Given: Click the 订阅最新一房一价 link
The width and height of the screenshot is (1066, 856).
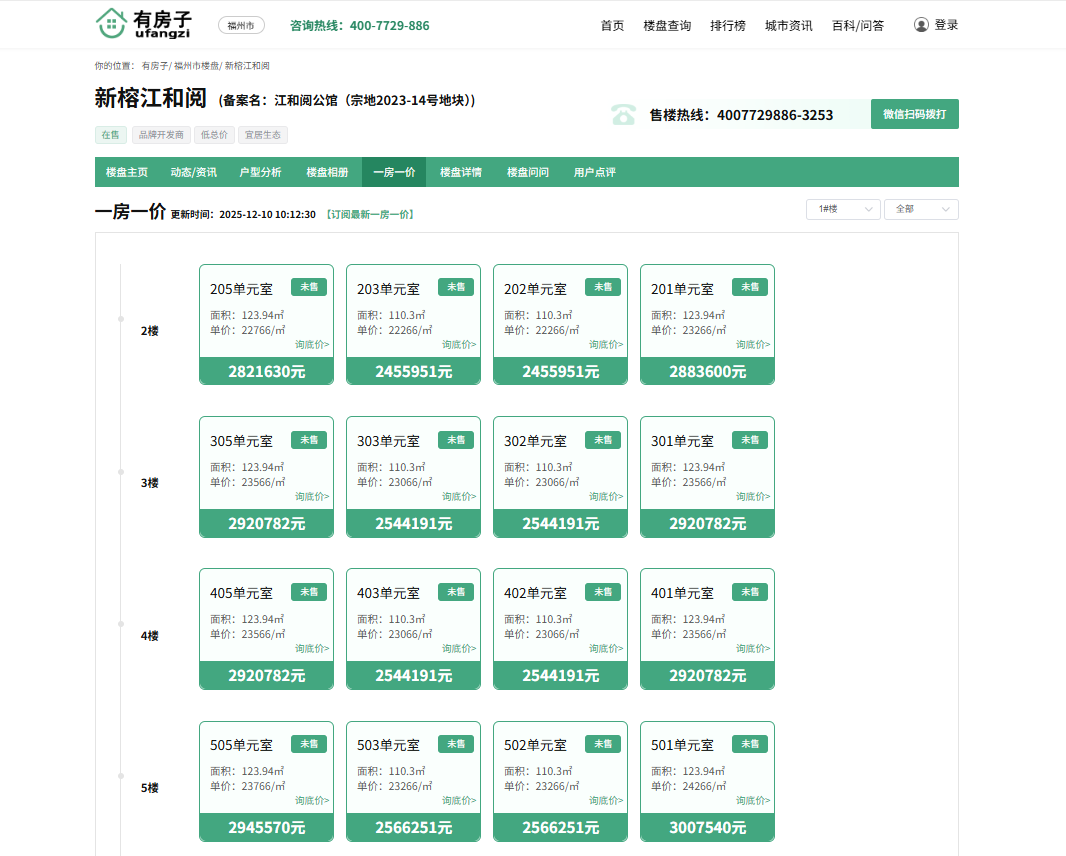Looking at the screenshot, I should coord(370,215).
